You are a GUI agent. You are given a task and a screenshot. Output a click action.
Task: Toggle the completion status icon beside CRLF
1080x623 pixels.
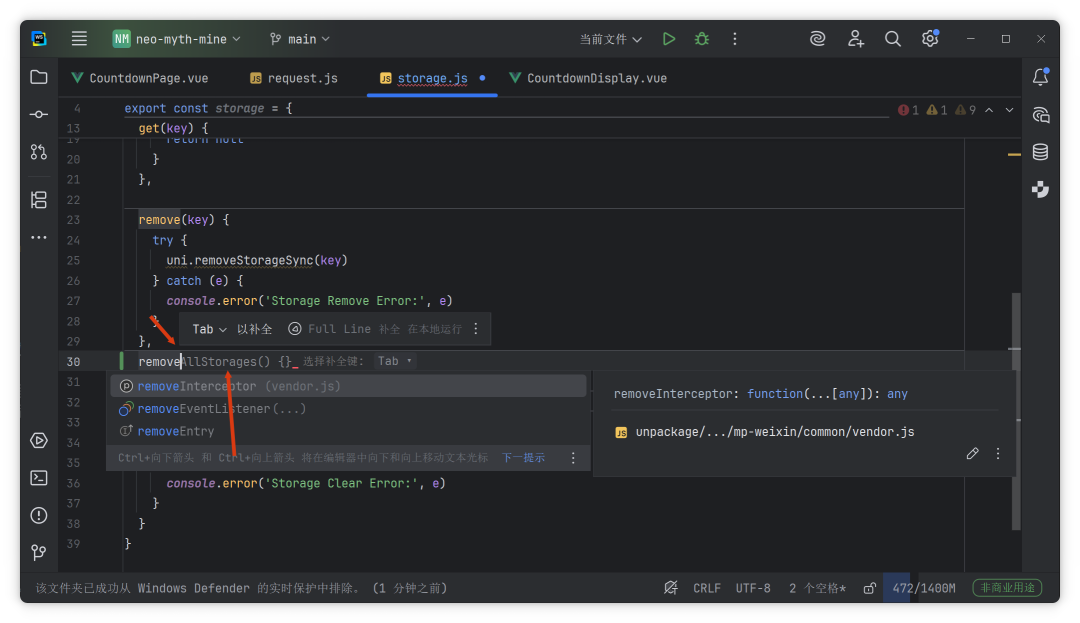(x=671, y=588)
